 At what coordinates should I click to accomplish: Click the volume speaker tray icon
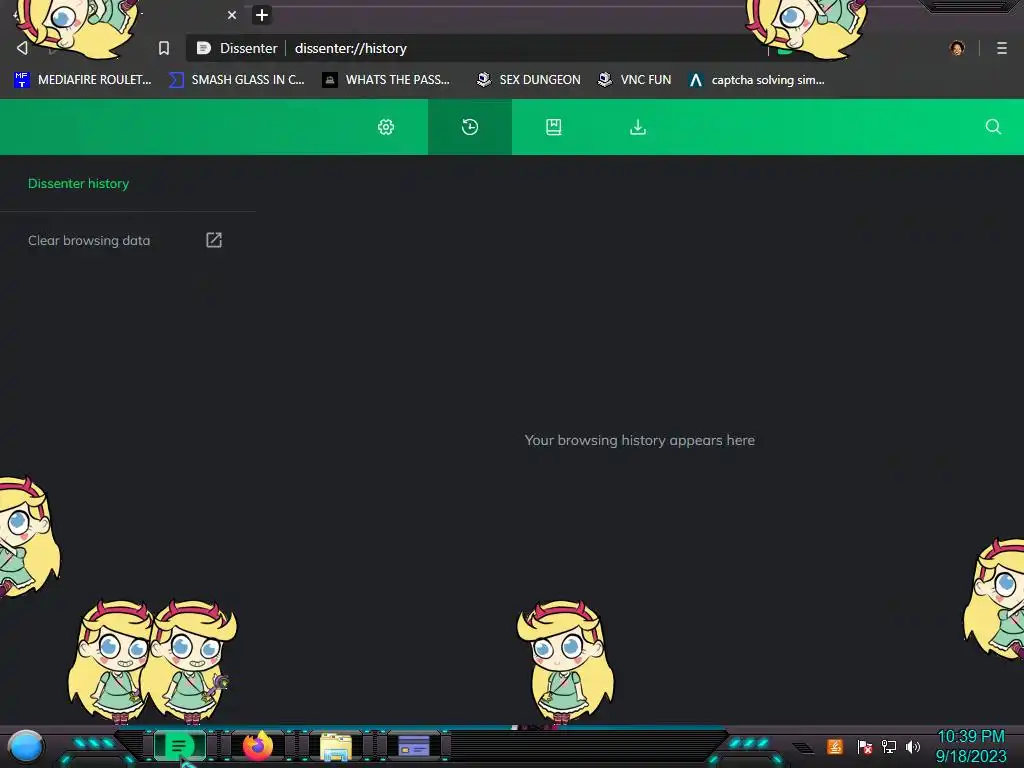point(912,746)
